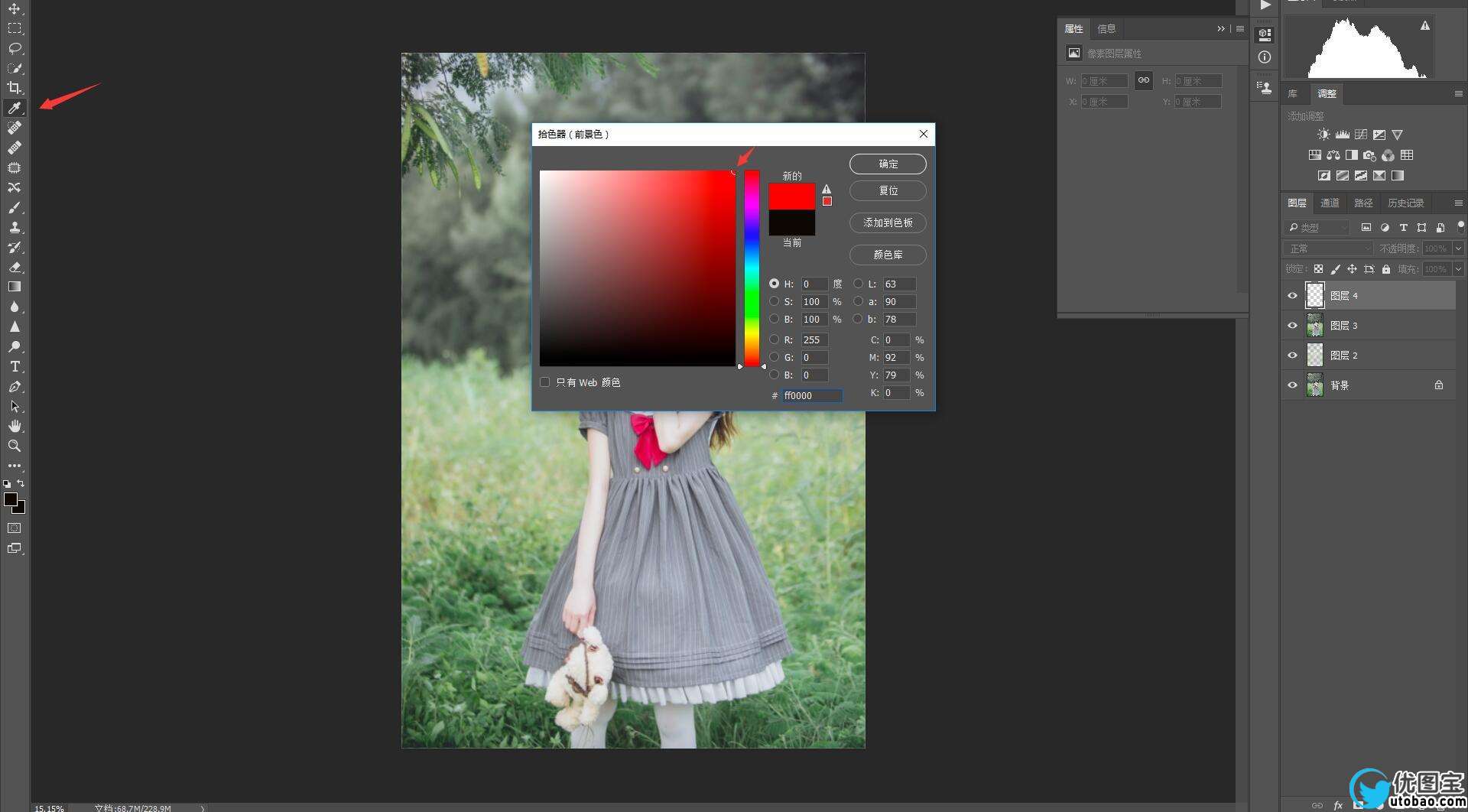Switch to the 库 tab
1468x812 pixels.
click(x=1293, y=93)
